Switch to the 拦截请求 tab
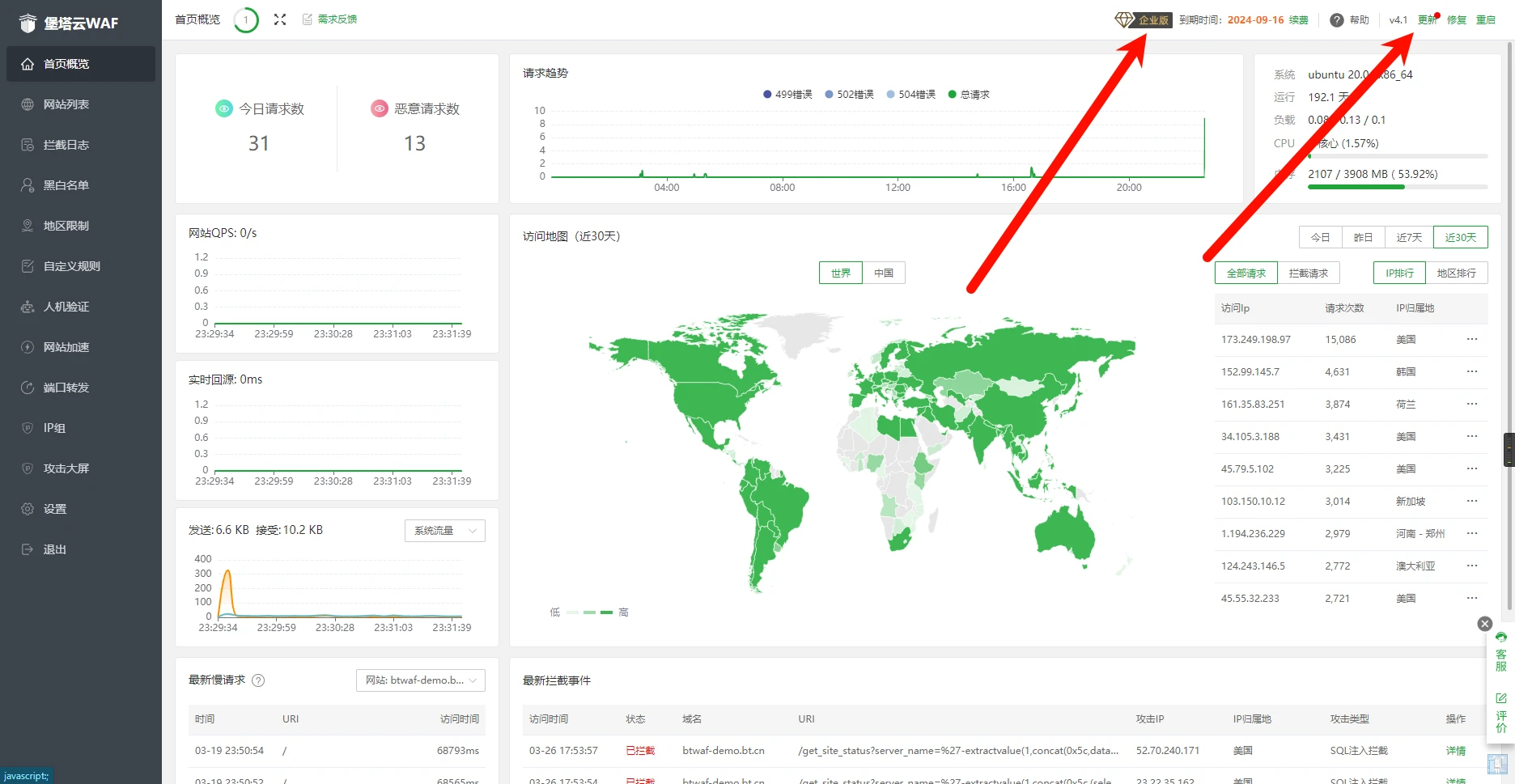 coord(1308,273)
